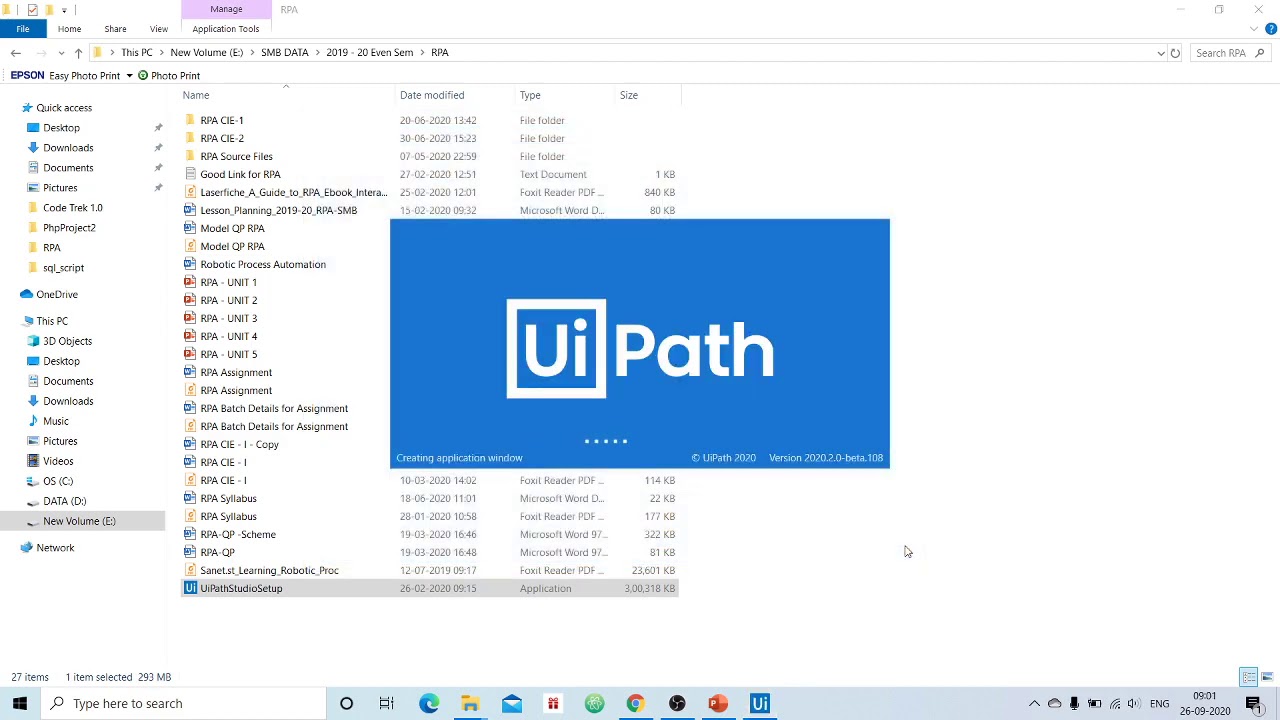1280x720 pixels.
Task: Open recent locations dropdown arrow
Action: coord(61,53)
